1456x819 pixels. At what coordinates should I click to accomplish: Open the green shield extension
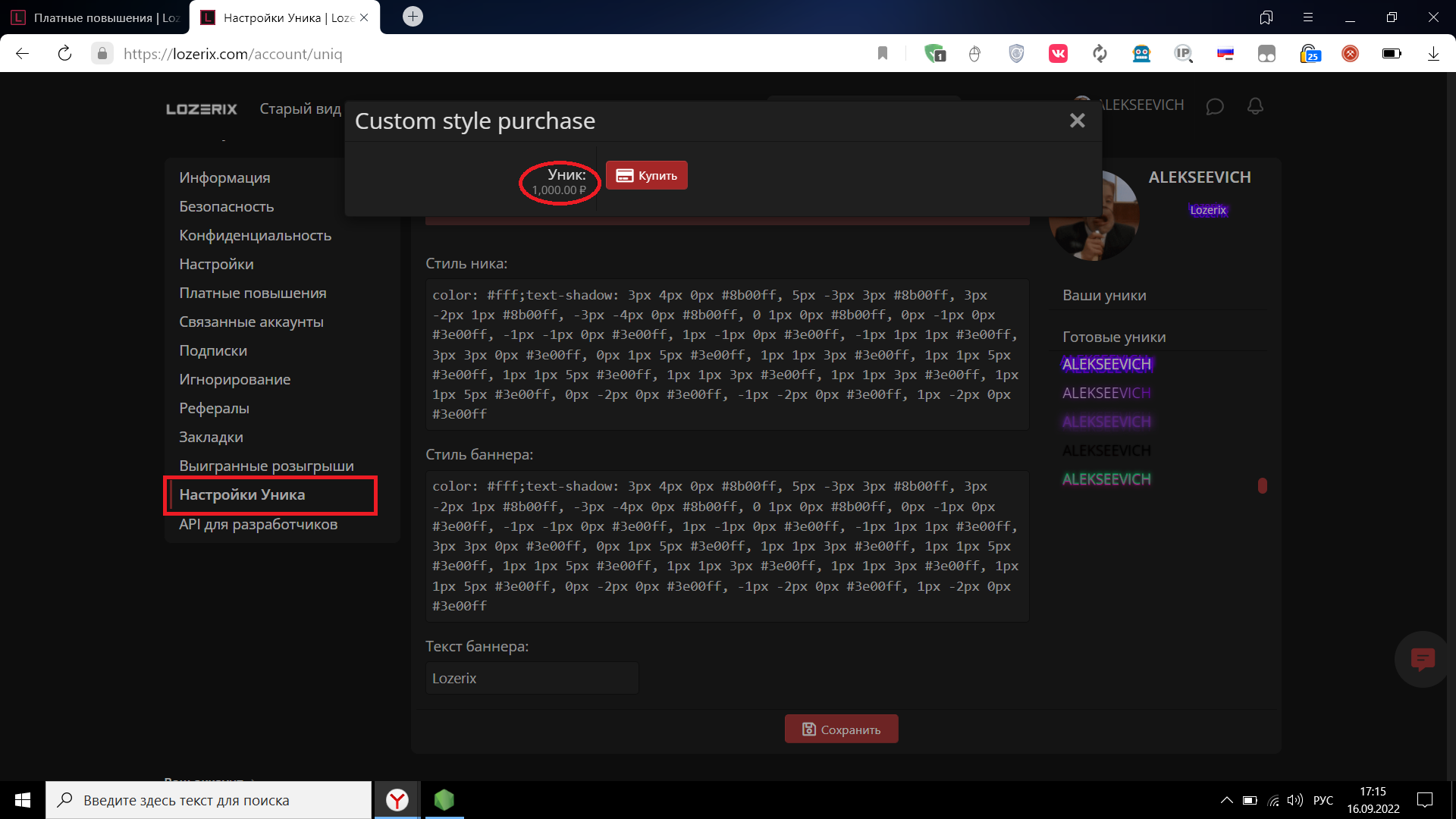tap(935, 54)
